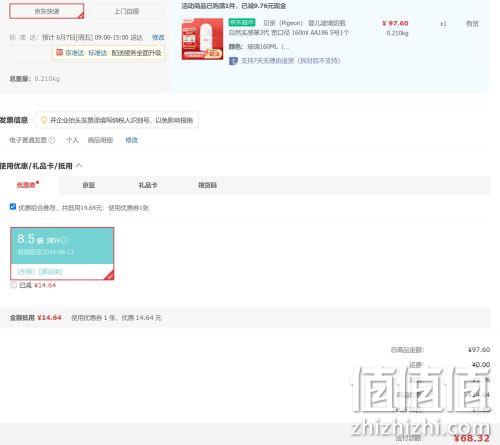
Task: Click the info icon beside 已减 ¥14.64
Action: pyautogui.click(x=13, y=285)
